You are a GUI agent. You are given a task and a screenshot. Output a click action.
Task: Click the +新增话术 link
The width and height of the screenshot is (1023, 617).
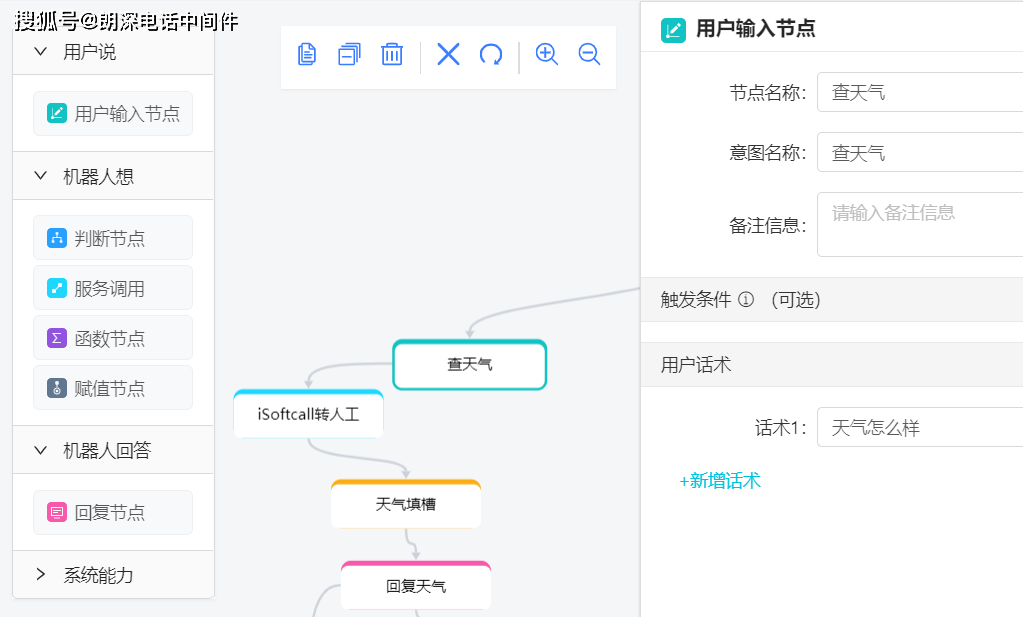[x=720, y=481]
